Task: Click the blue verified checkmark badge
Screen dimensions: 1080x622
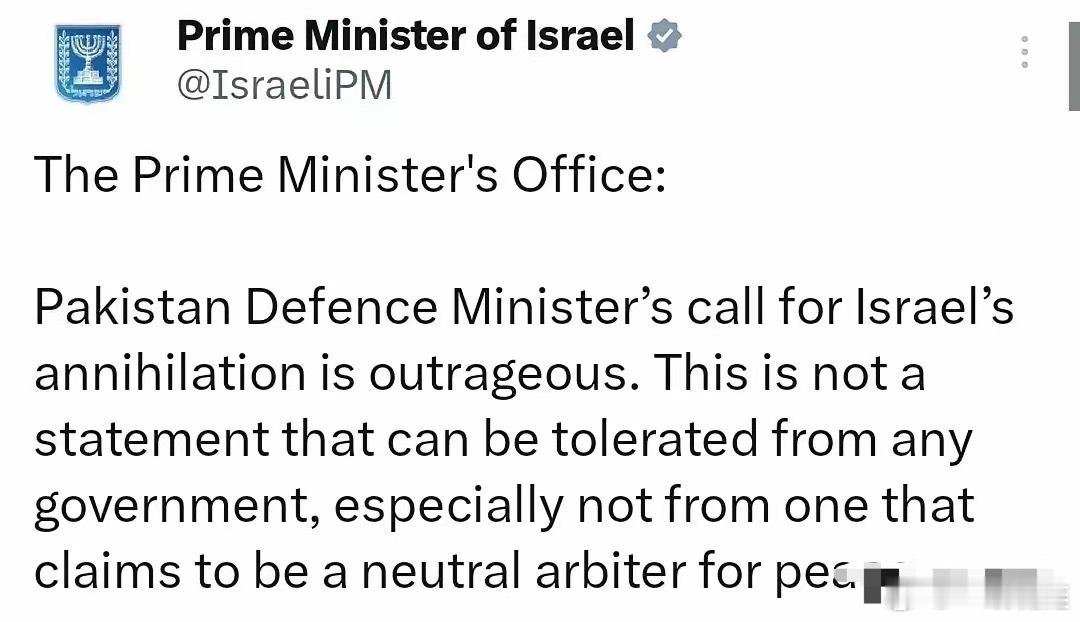Action: pos(664,38)
